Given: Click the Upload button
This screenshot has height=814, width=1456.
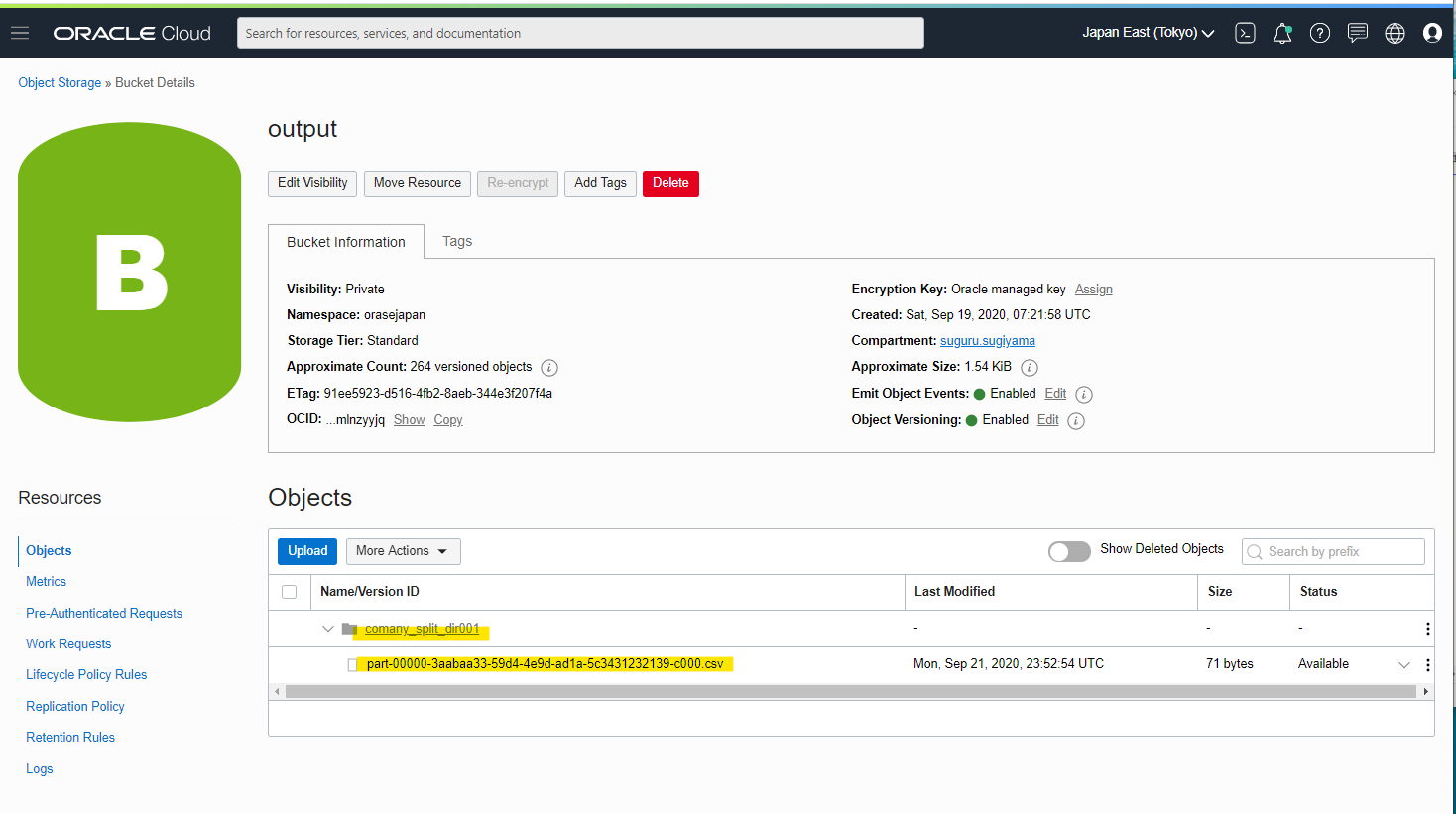Looking at the screenshot, I should [x=307, y=551].
